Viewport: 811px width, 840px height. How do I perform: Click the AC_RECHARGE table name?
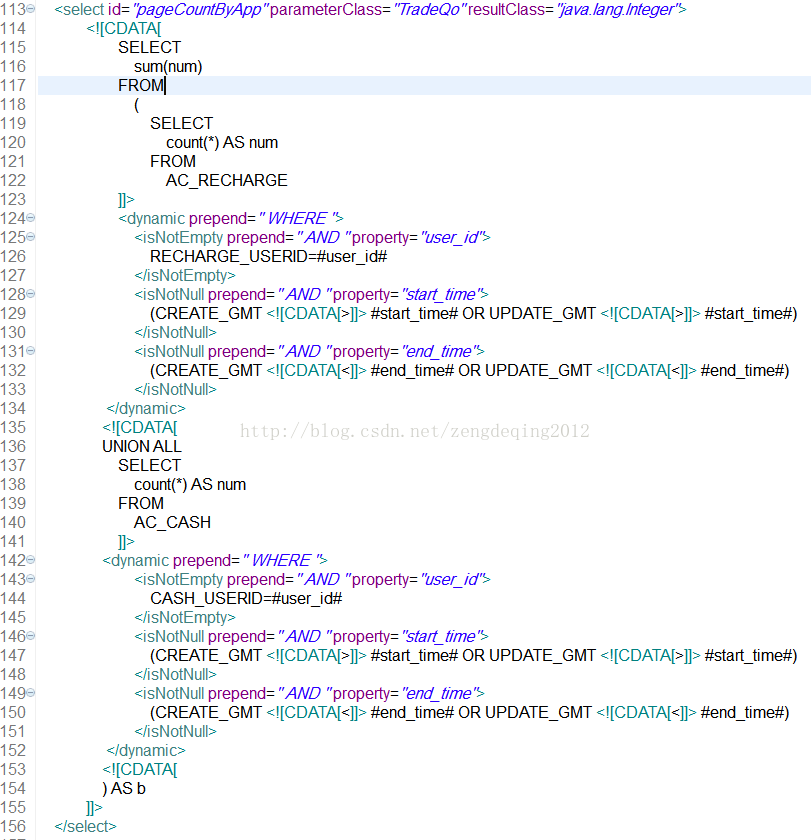click(227, 181)
